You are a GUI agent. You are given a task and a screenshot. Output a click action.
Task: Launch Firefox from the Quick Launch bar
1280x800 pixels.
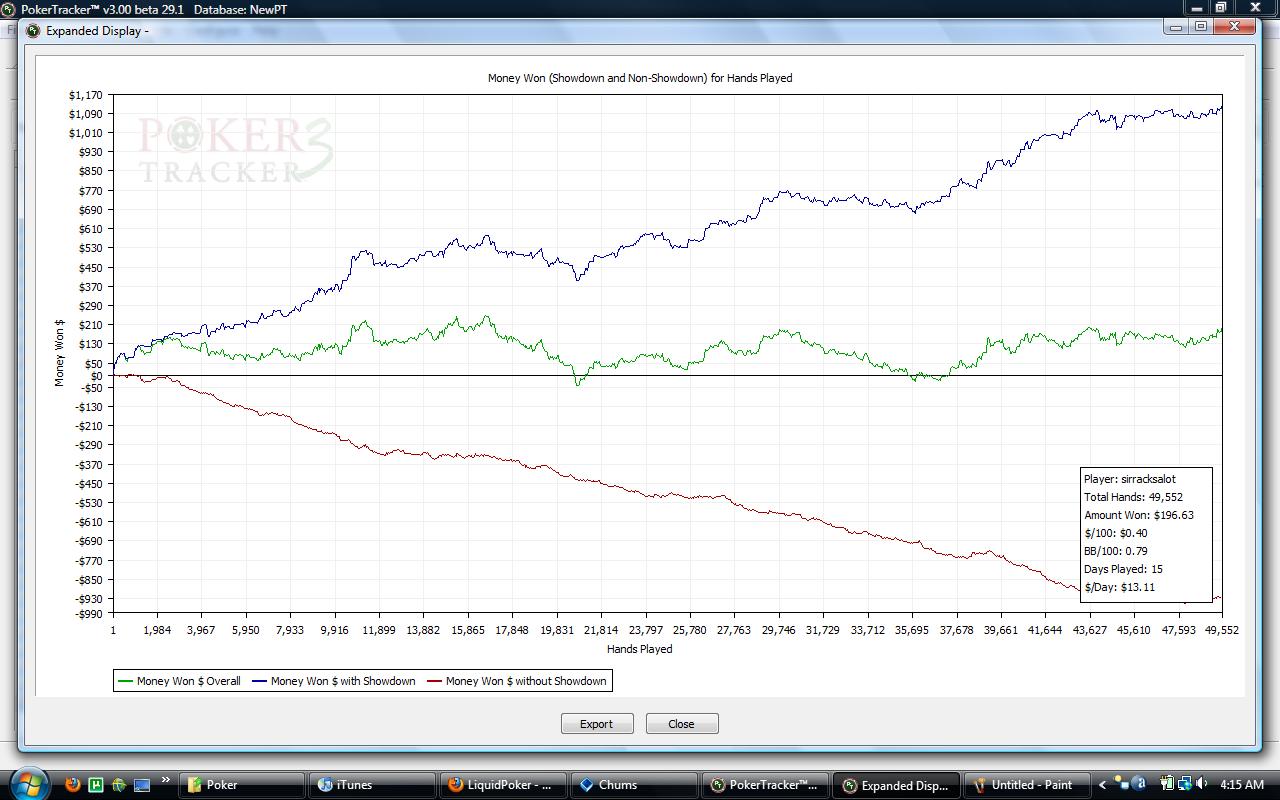(73, 785)
